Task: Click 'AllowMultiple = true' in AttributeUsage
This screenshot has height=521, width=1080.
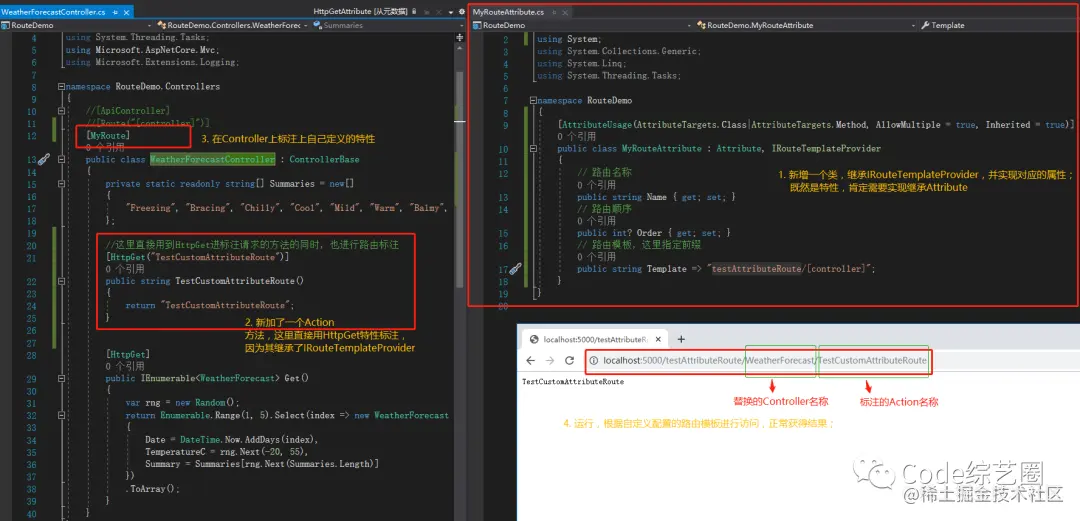Action: (925, 125)
